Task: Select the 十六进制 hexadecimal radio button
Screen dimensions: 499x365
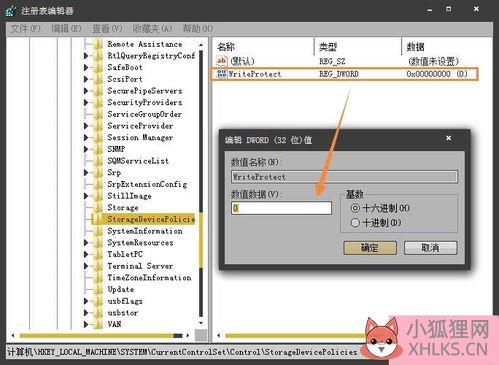Action: pos(355,208)
